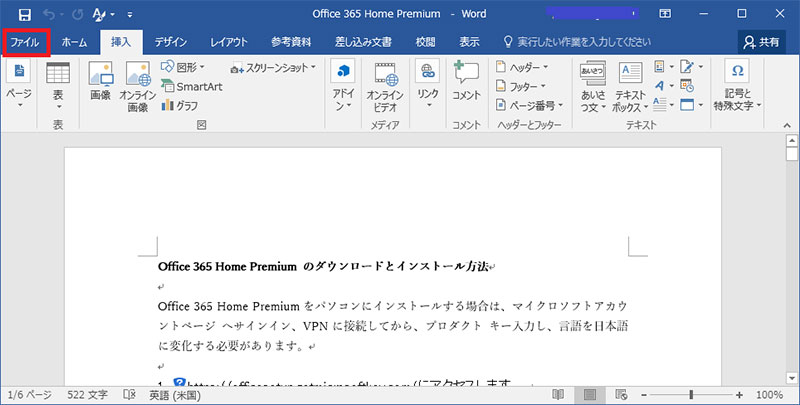The width and height of the screenshot is (800, 405).
Task: Insert picture with 画像 icon
Action: click(101, 82)
